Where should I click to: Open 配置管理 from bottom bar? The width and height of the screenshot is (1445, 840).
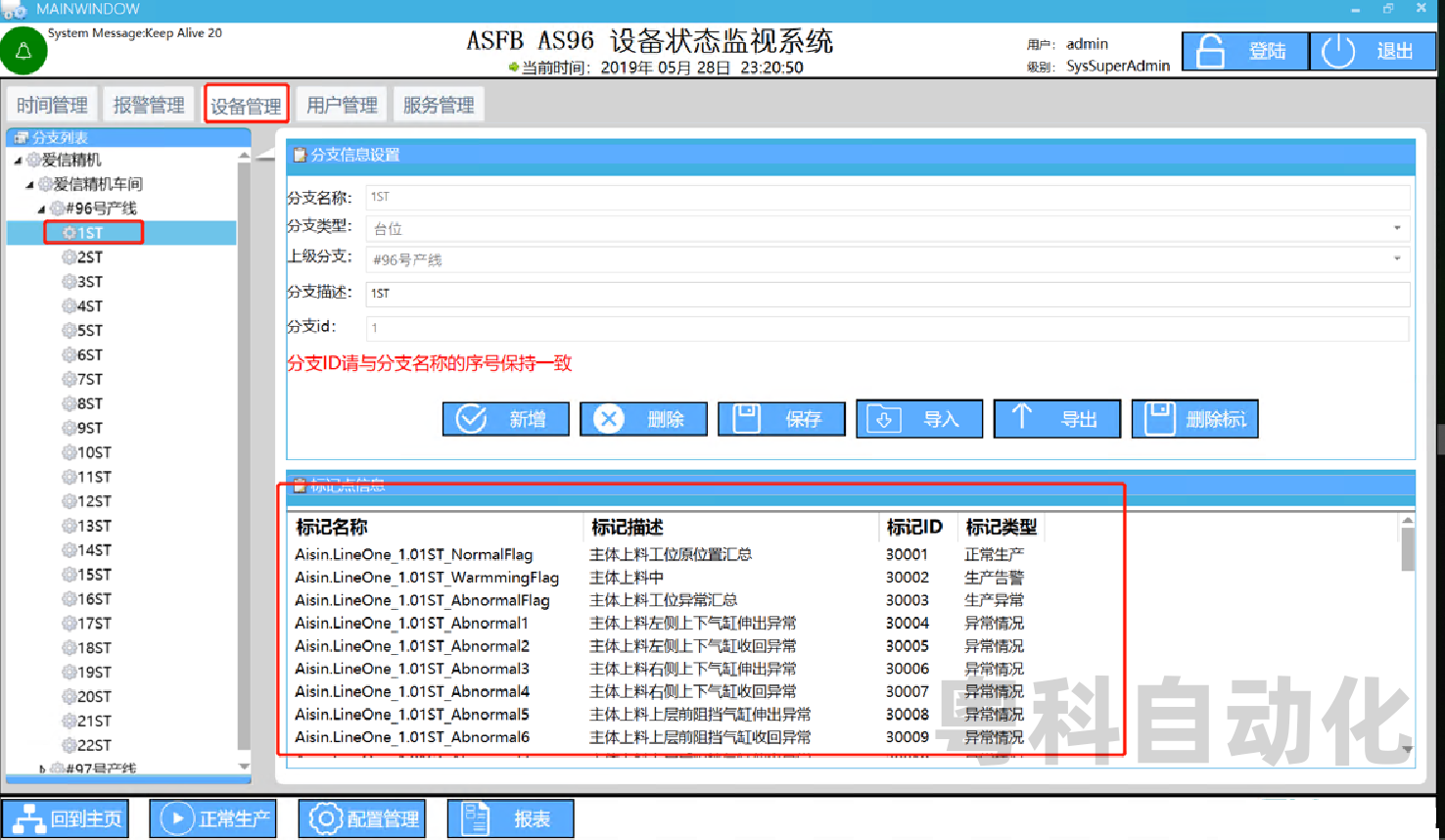pos(362,818)
